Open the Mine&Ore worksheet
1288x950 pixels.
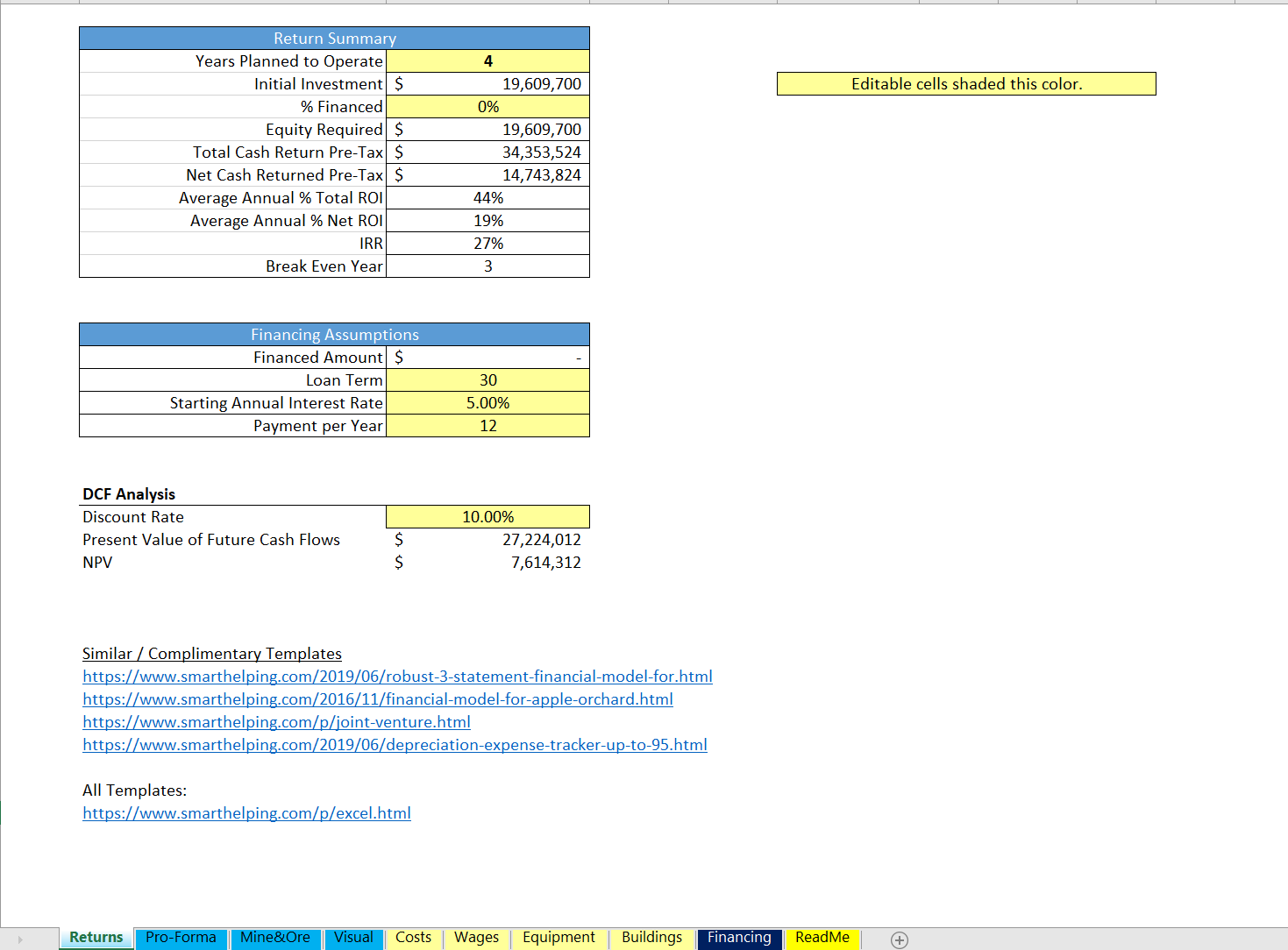pyautogui.click(x=275, y=938)
